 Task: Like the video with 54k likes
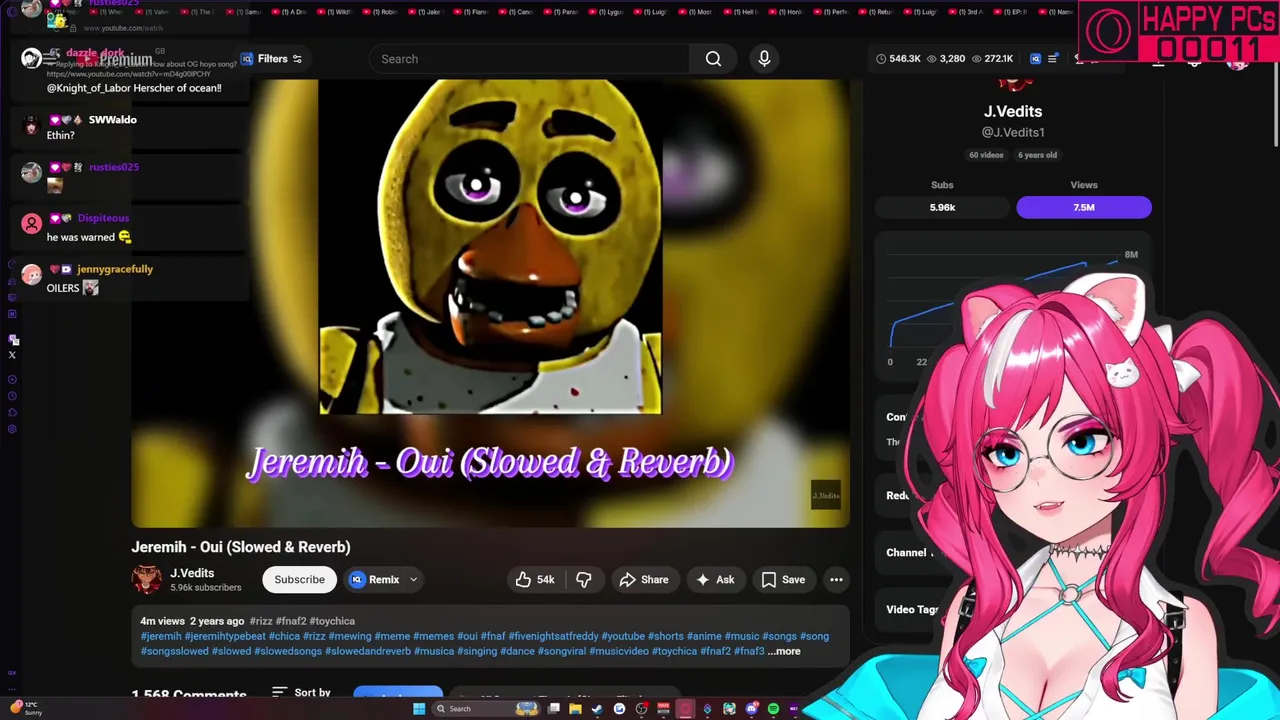(x=534, y=580)
